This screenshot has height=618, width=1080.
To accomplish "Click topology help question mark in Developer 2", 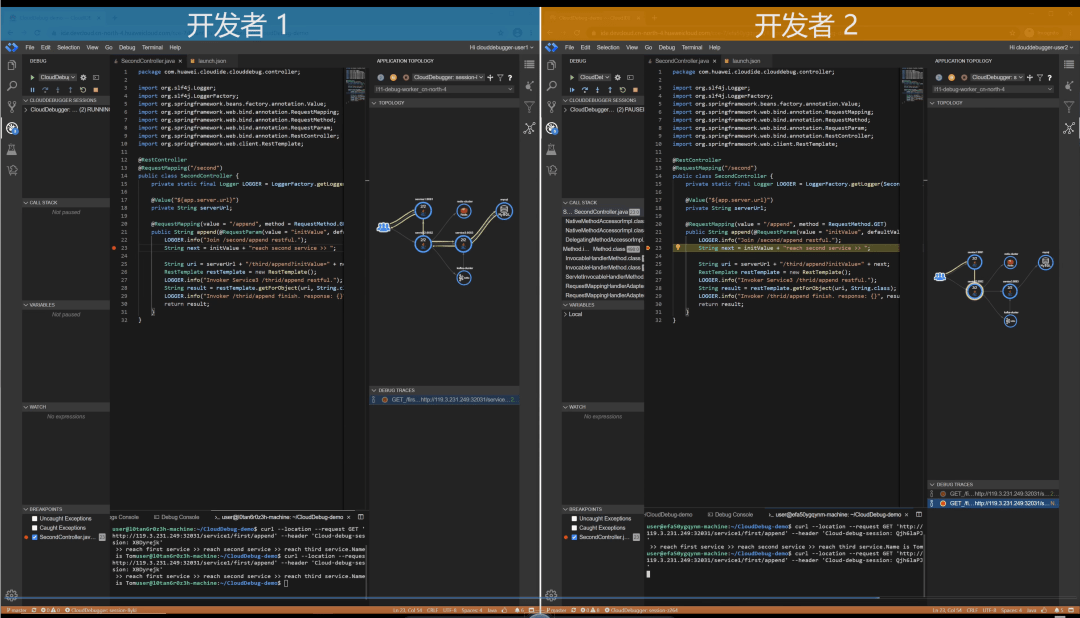I will (1050, 78).
